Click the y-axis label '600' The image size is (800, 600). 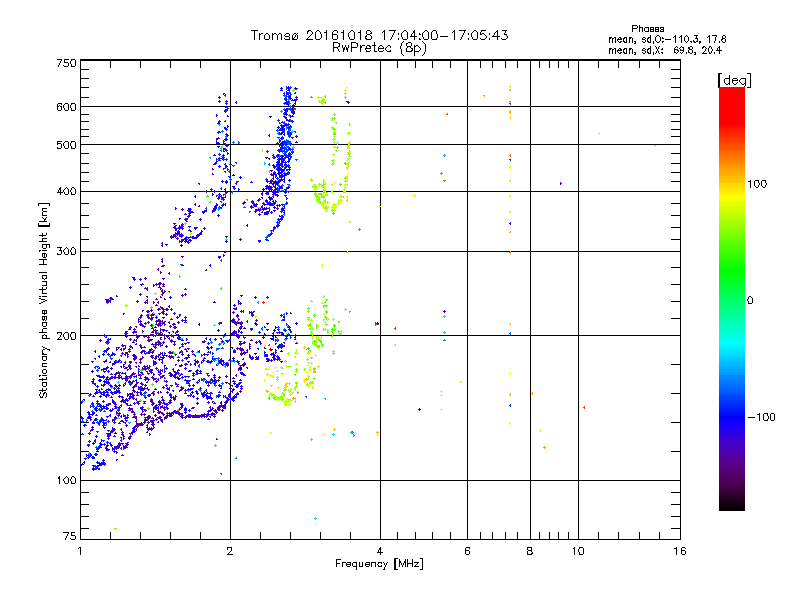(x=66, y=107)
